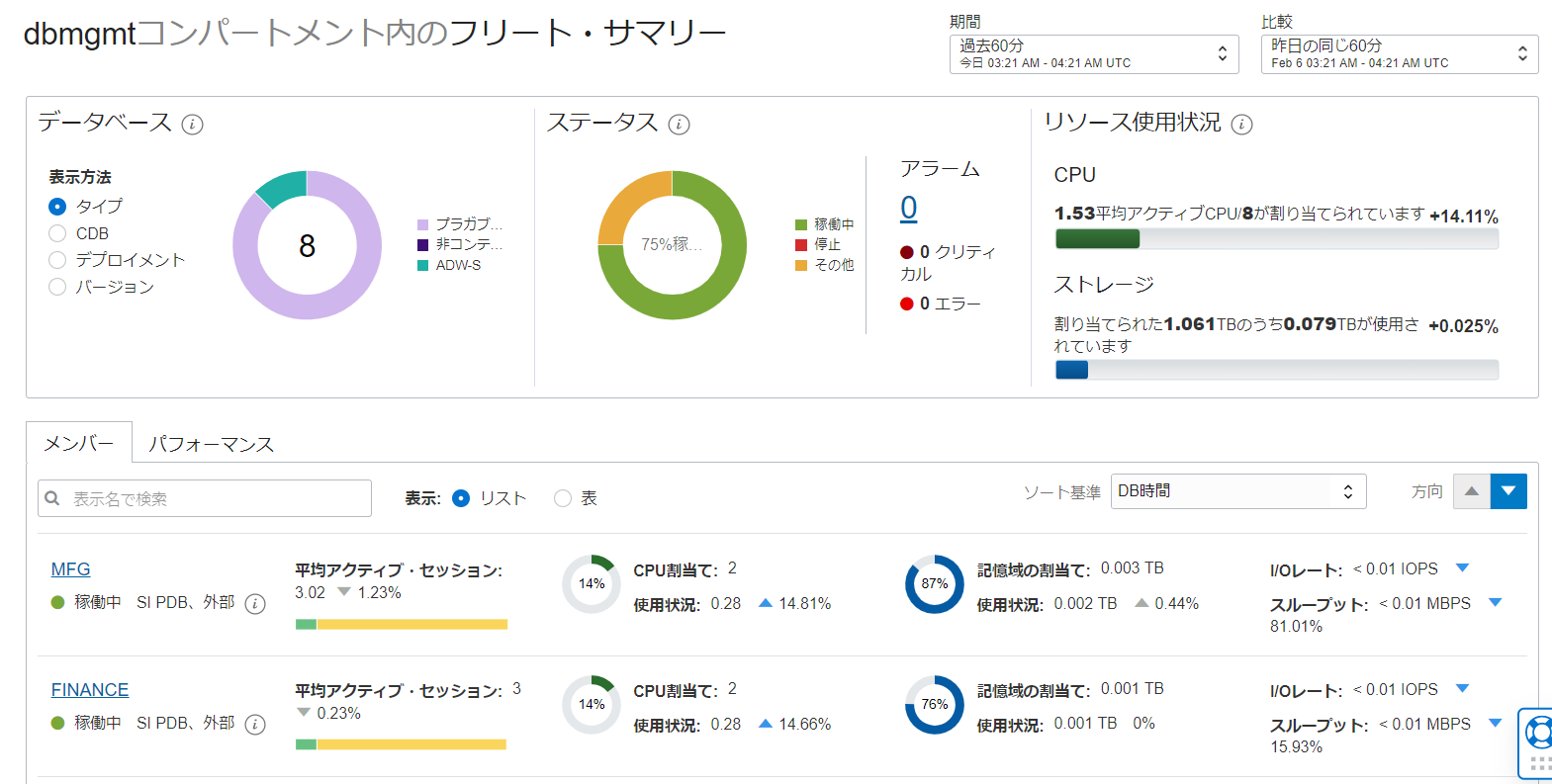This screenshot has width=1552, height=784.
Task: Select the デプロイメント radio option
Action: click(x=57, y=260)
